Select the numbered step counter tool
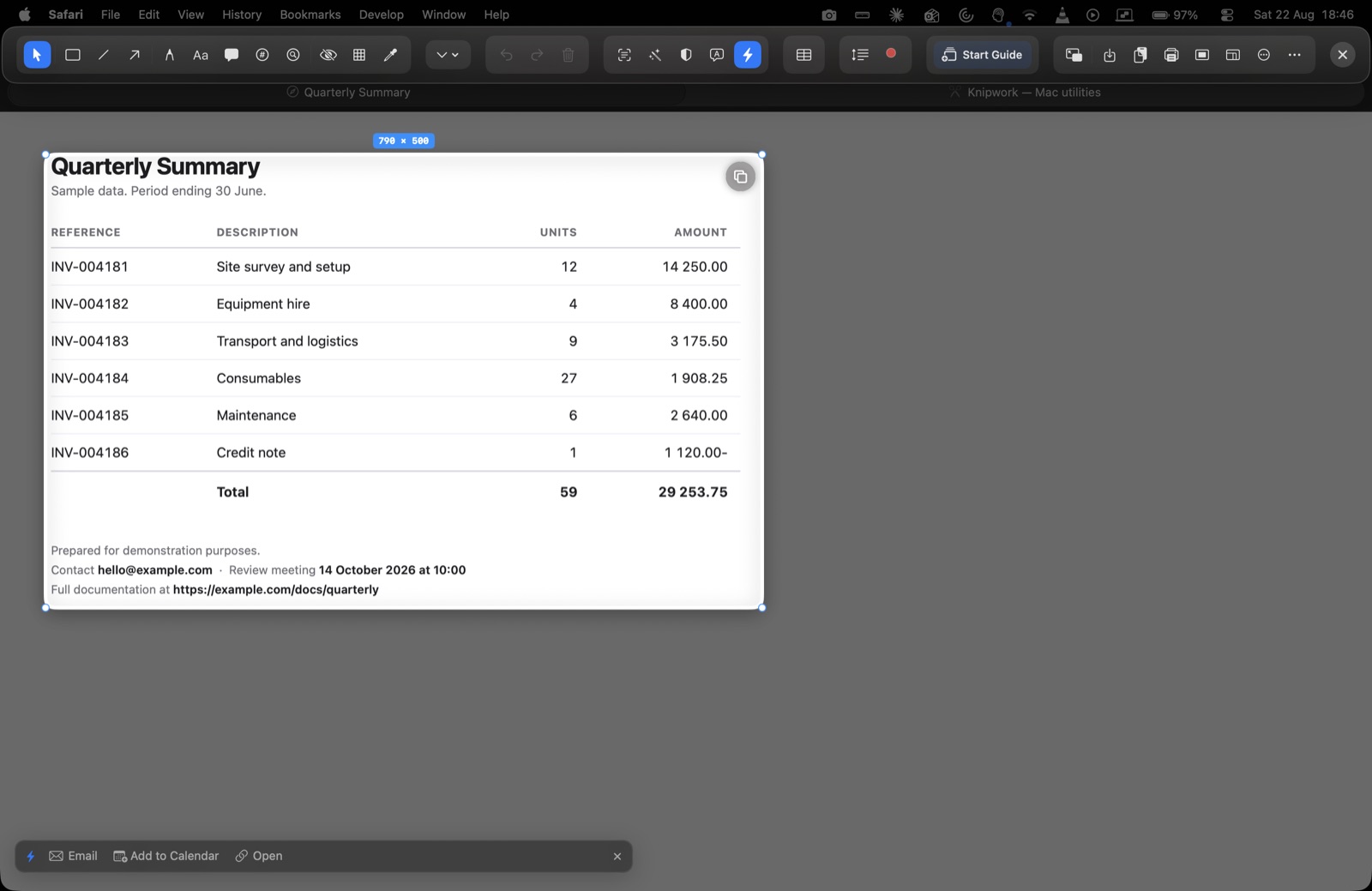 click(262, 55)
